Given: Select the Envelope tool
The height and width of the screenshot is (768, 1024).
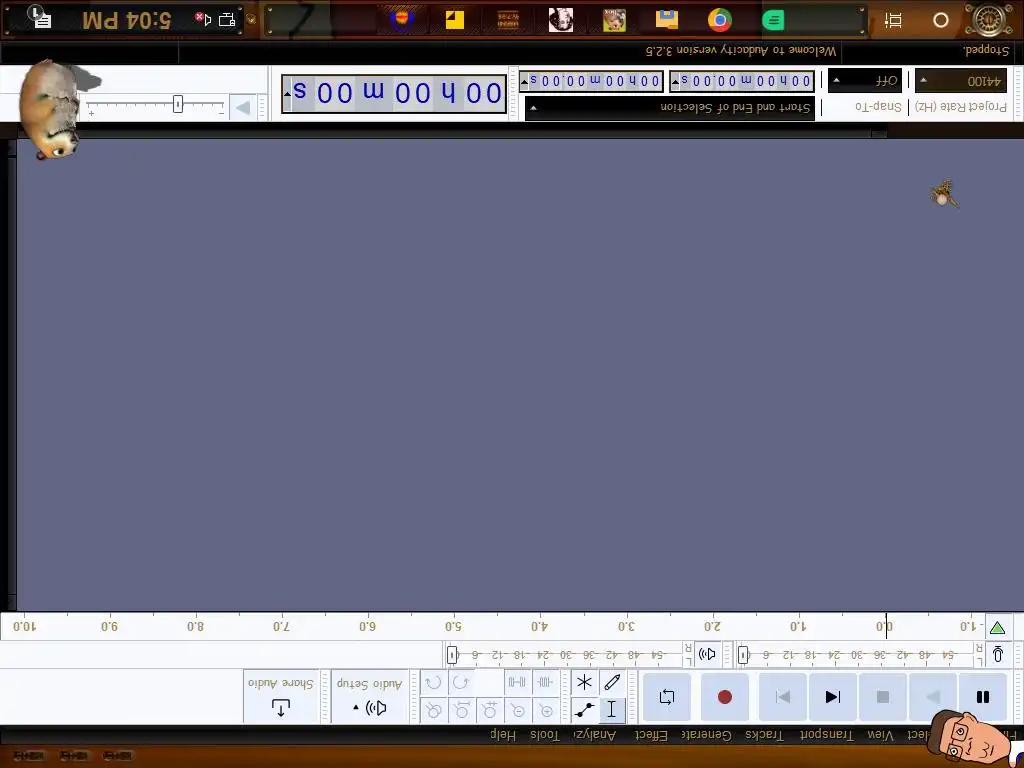Looking at the screenshot, I should coord(584,710).
